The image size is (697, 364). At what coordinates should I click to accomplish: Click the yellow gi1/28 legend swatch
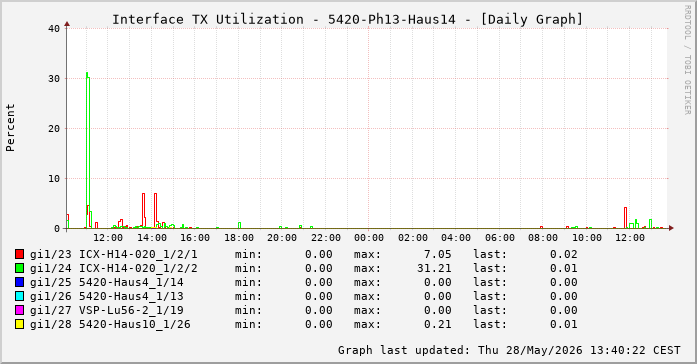coord(19,324)
